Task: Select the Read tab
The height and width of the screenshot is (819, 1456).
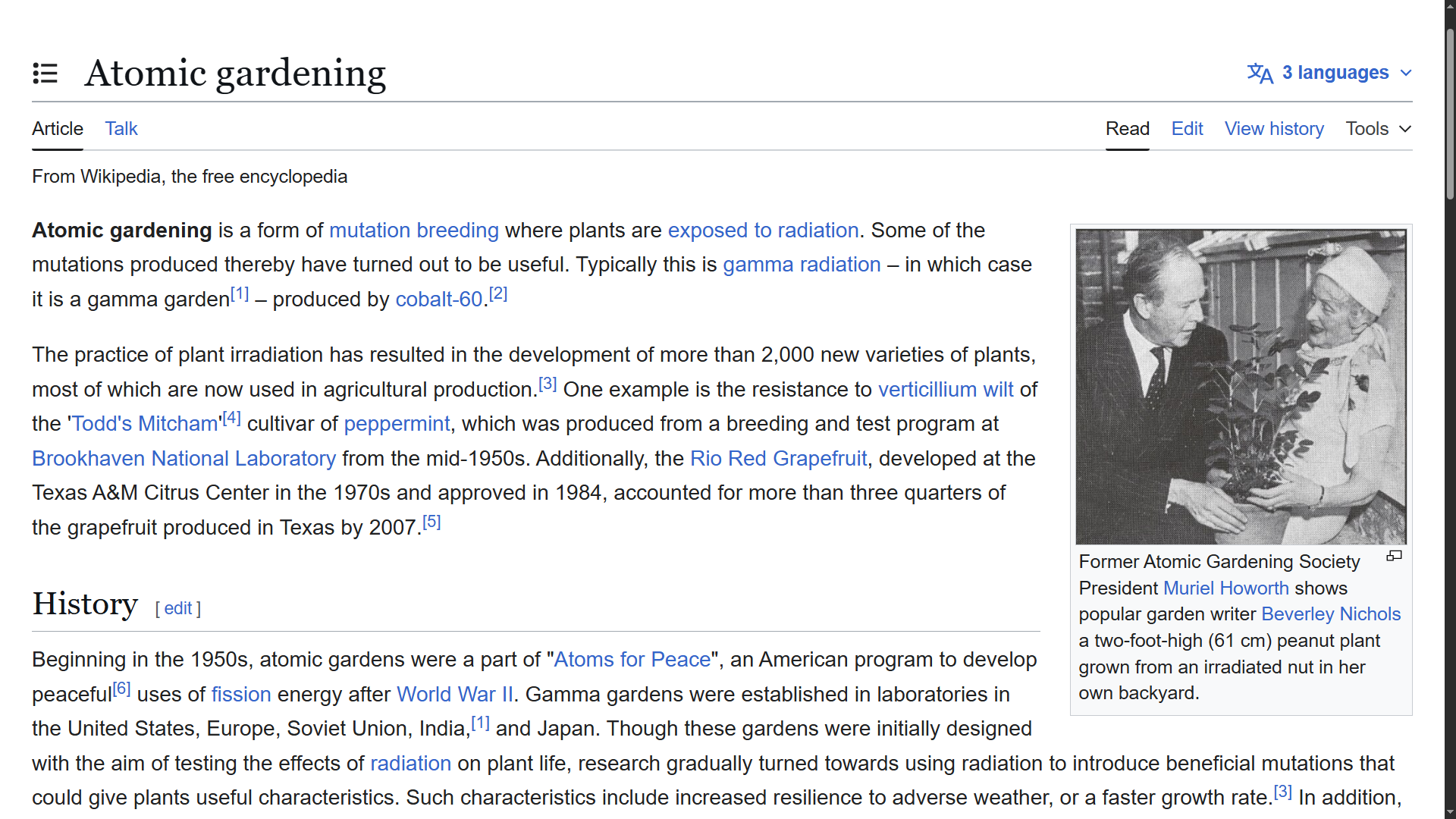Action: click(1127, 129)
